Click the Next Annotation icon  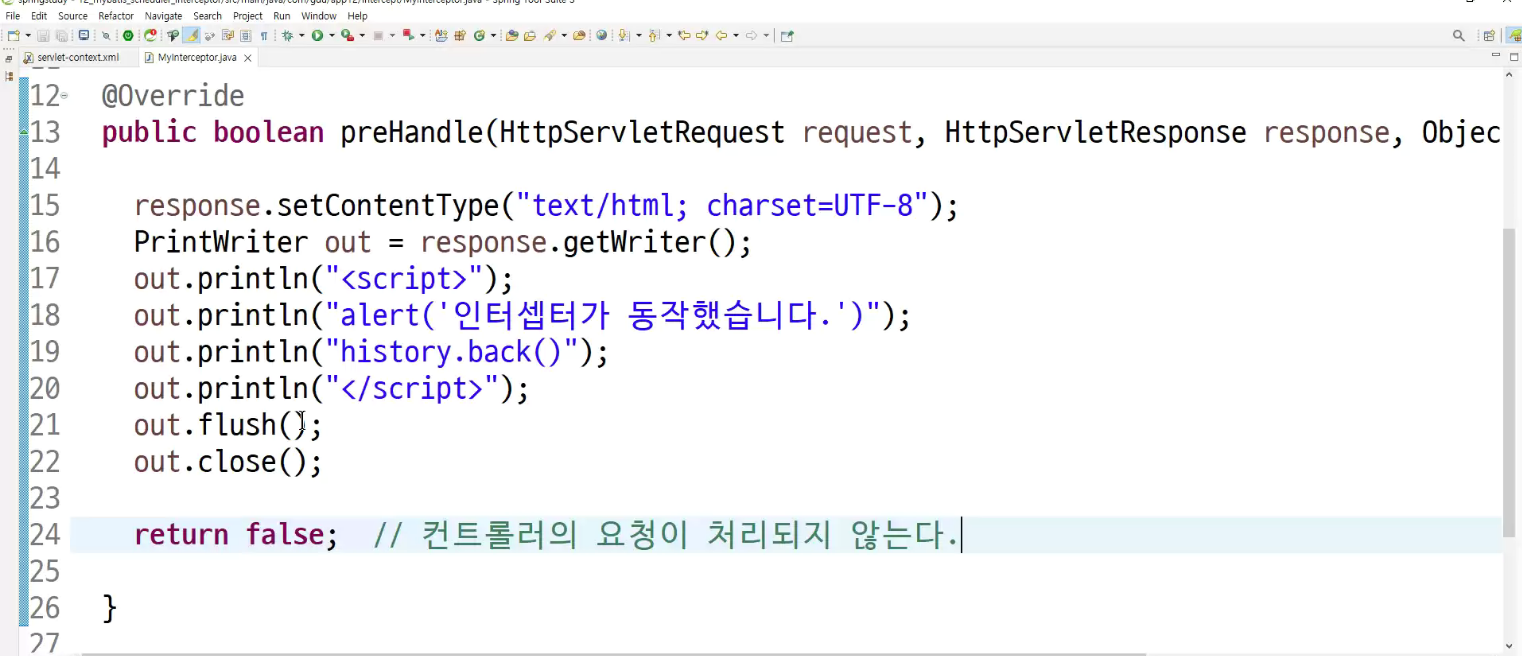pyautogui.click(x=624, y=35)
